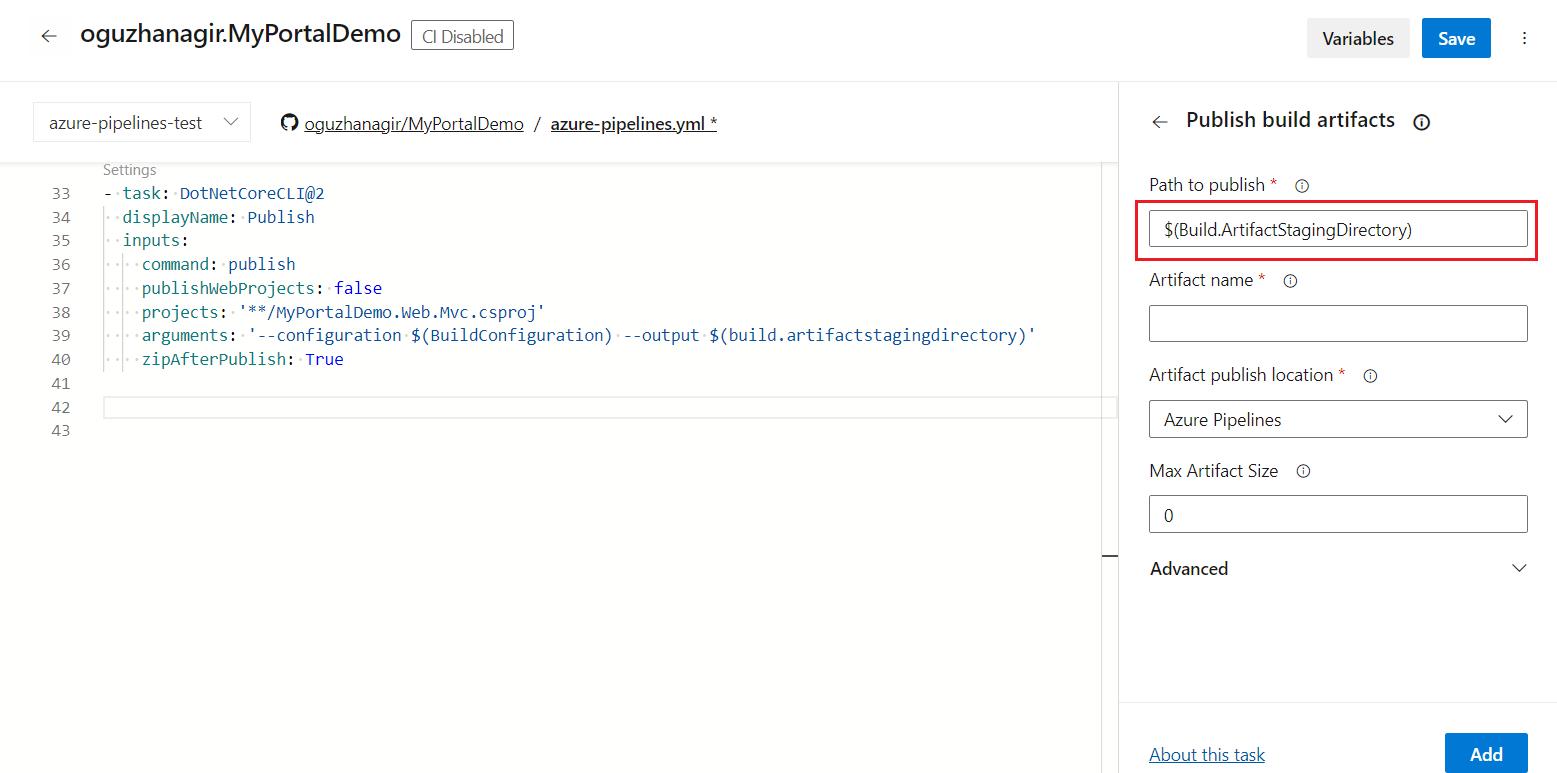Expand the Advanced section

(x=1338, y=568)
